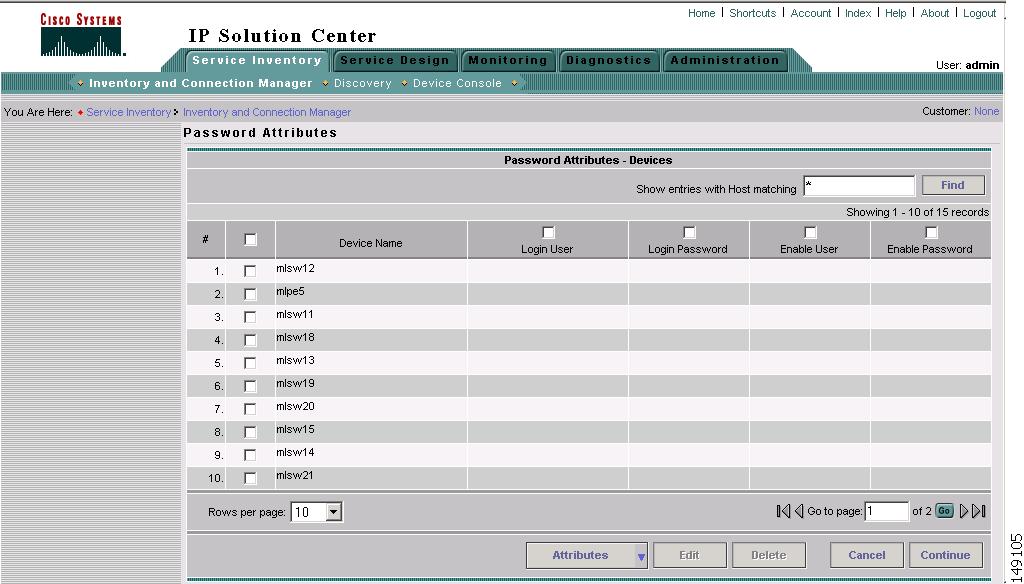Check the Login Password column checkbox

click(689, 233)
